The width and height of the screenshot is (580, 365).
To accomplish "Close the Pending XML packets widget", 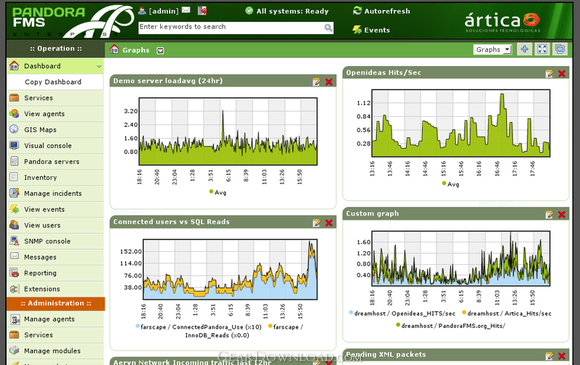I will [562, 356].
